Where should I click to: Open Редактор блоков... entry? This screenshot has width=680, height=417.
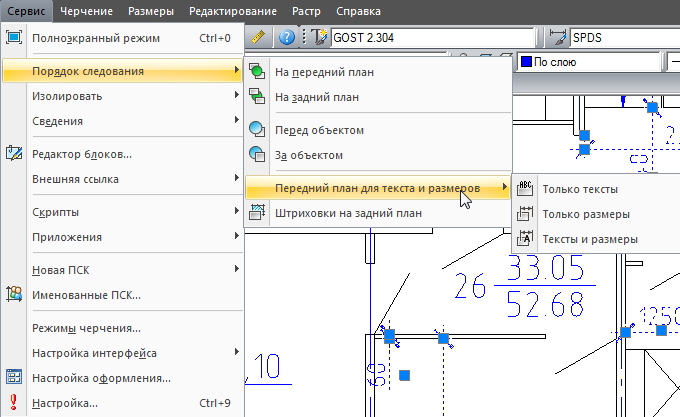123,154
